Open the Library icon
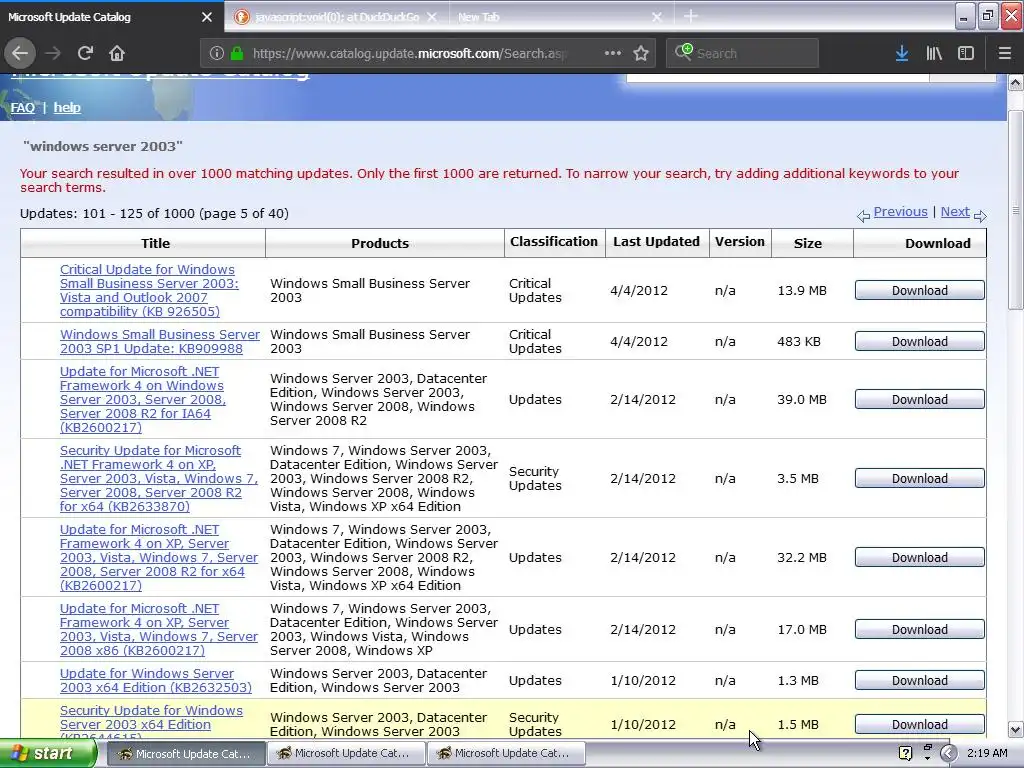 pos(934,53)
